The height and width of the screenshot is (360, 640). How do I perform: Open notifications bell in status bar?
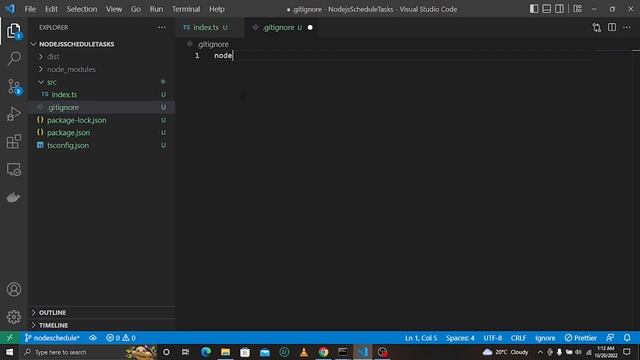tap(627, 338)
